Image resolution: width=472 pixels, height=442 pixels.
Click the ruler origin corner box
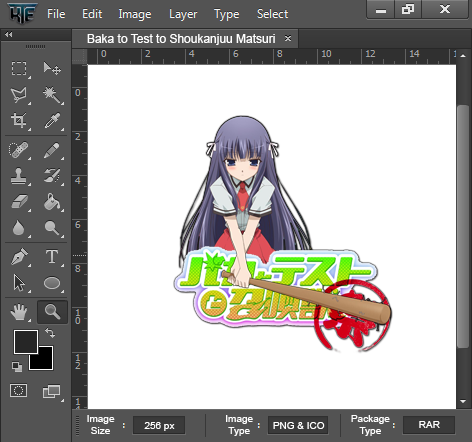click(x=79, y=56)
